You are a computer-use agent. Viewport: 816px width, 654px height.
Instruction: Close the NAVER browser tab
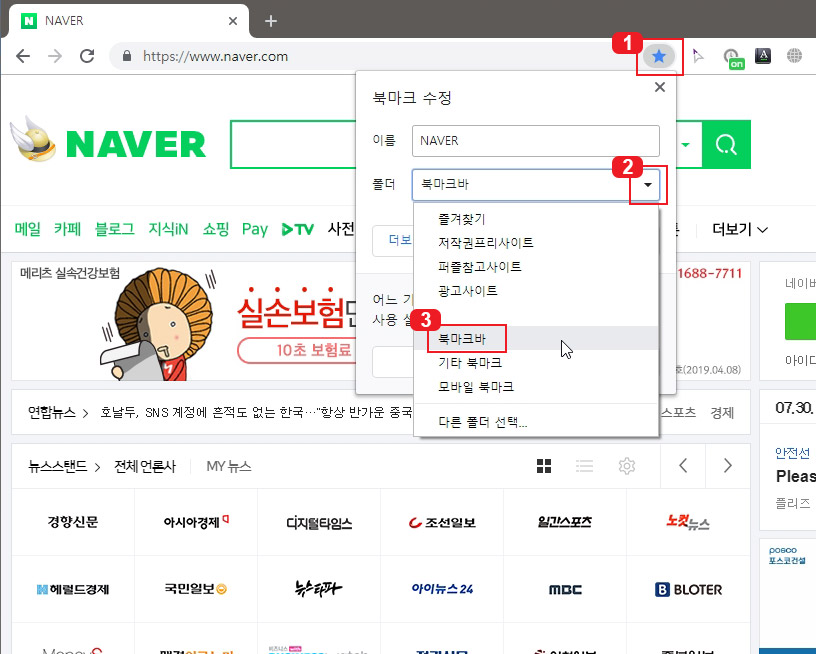[x=233, y=21]
